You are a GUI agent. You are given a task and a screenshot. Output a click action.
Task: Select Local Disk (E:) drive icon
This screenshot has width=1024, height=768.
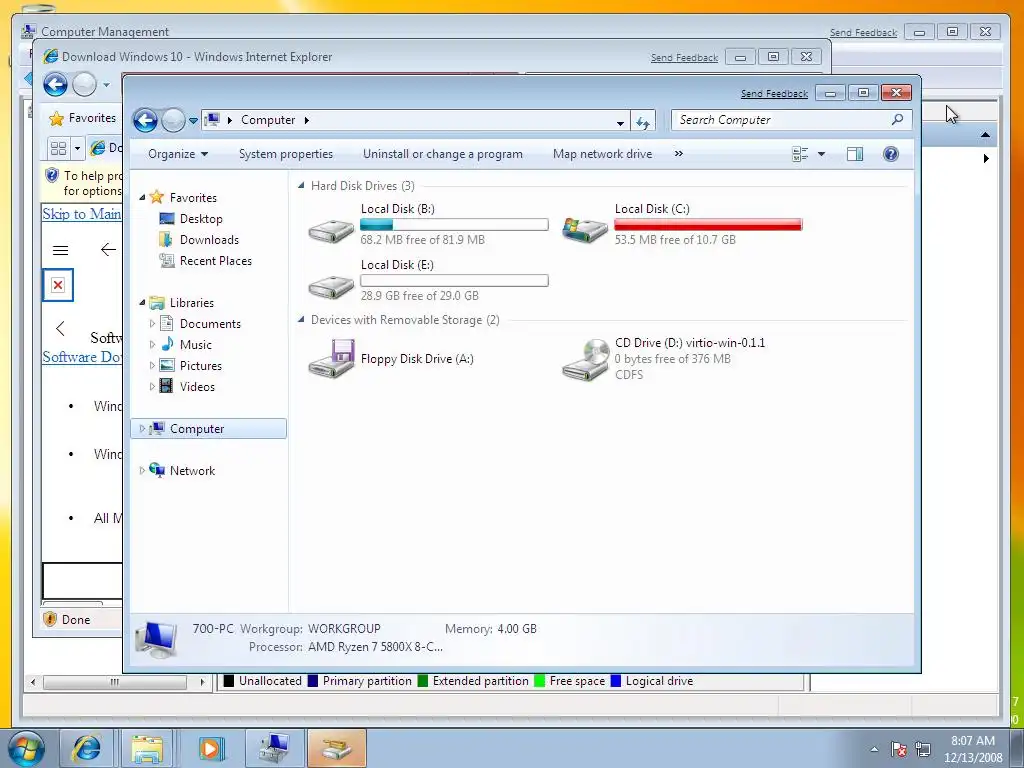331,285
